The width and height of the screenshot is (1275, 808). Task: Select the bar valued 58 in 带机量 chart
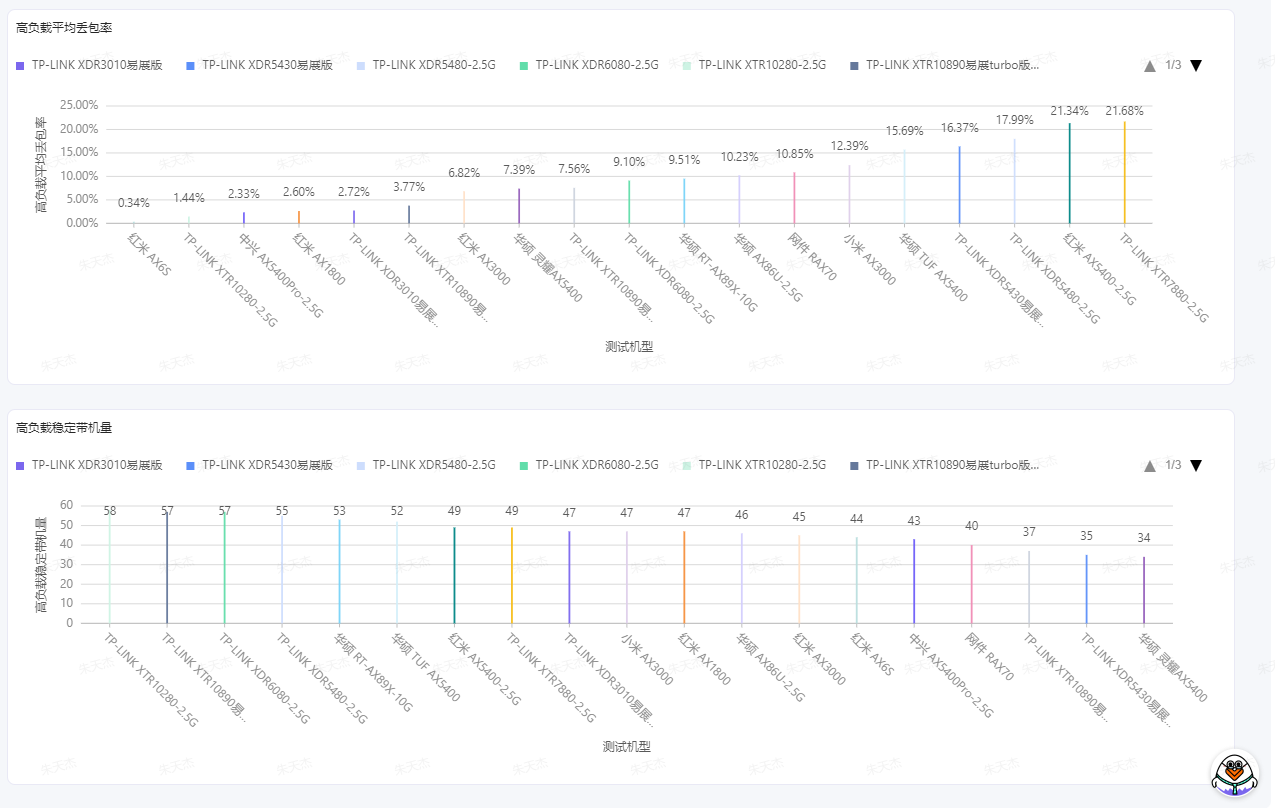pyautogui.click(x=109, y=567)
